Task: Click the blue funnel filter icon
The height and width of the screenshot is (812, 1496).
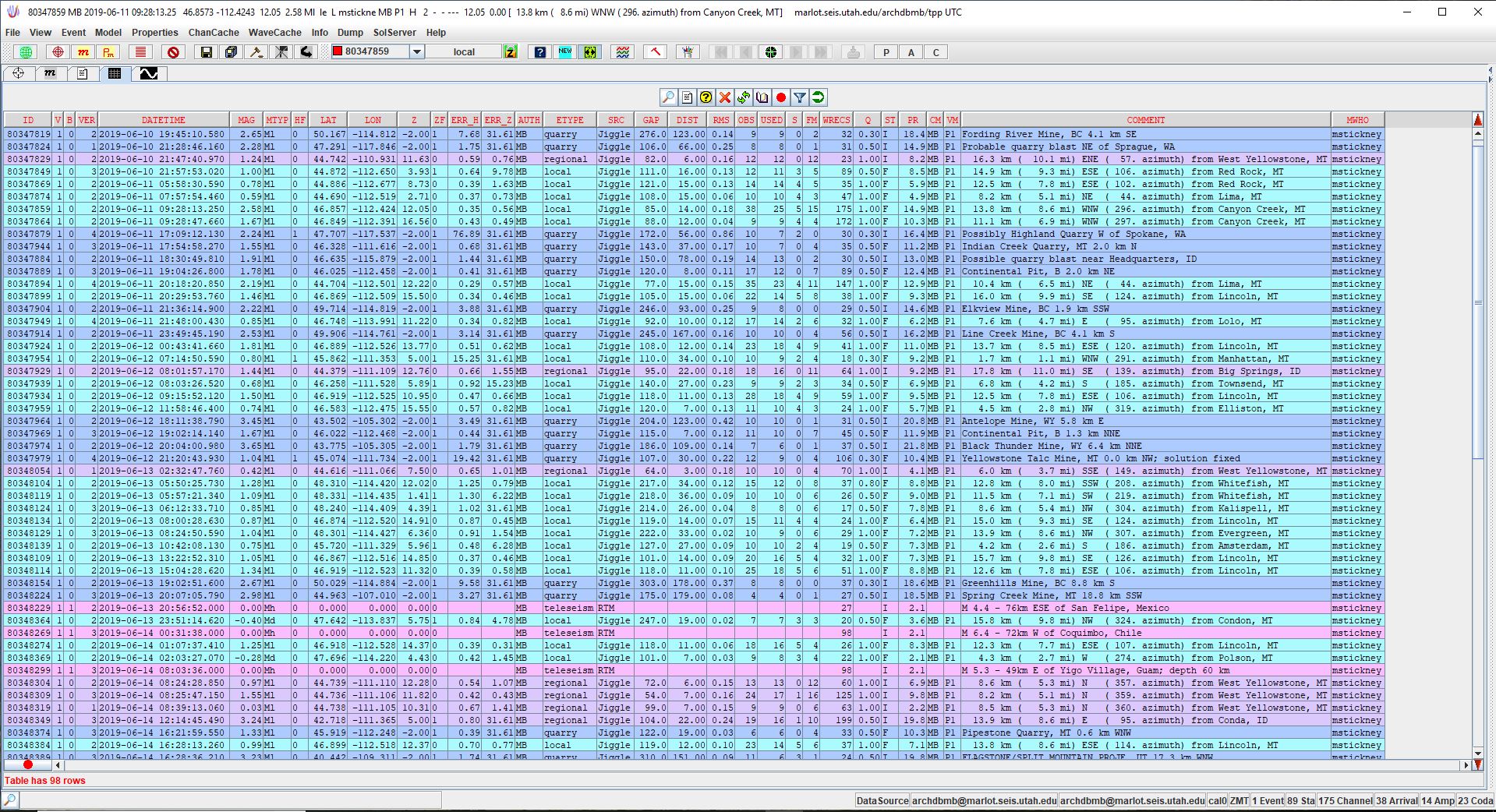Action: click(x=799, y=97)
